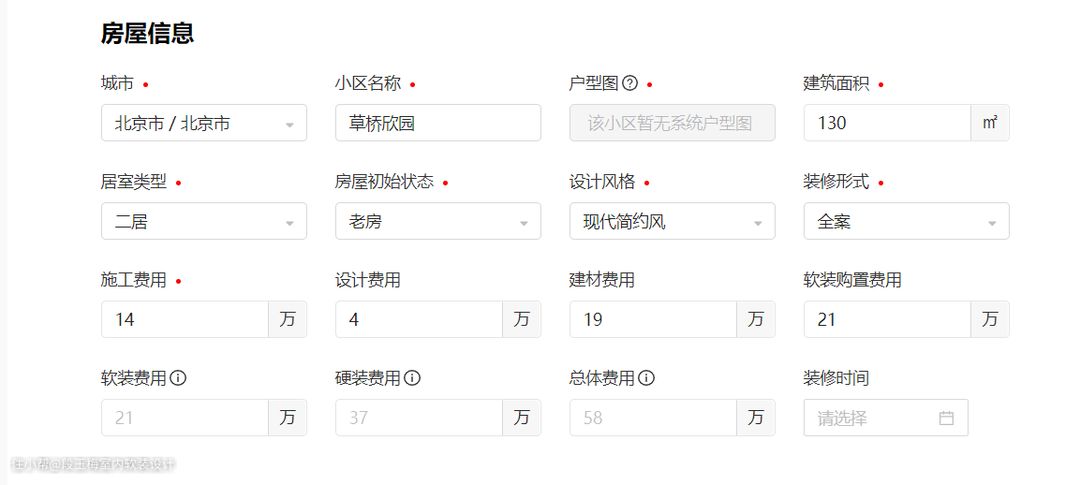Select the 建材费用 input showing 19

pos(653,320)
